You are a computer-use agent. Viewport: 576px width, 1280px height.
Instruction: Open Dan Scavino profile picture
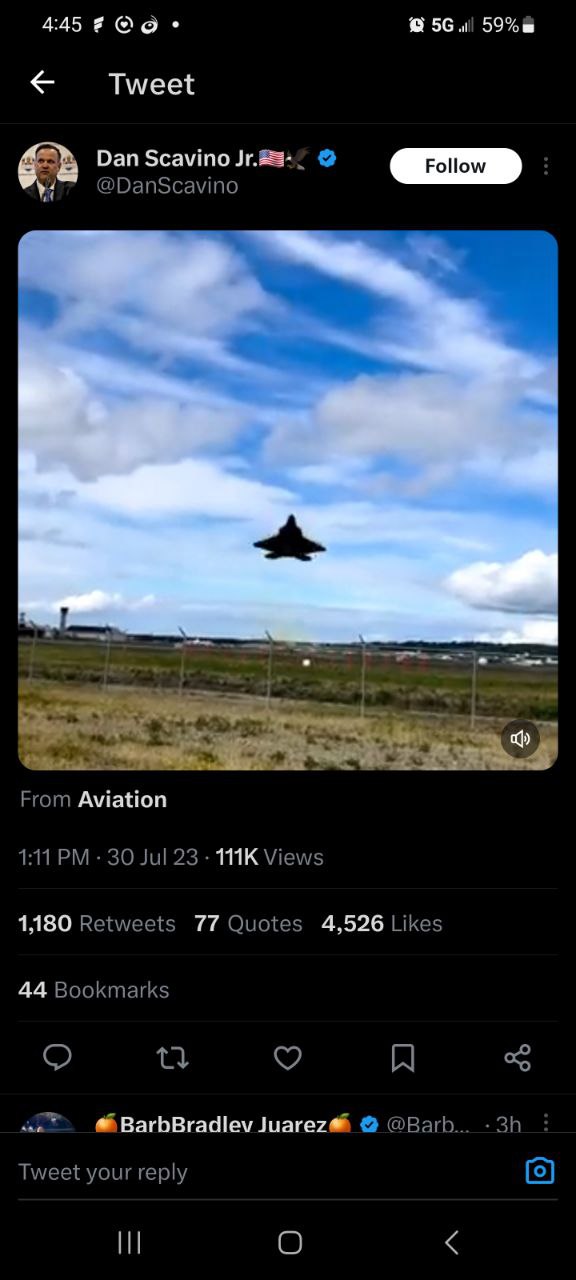tap(48, 172)
